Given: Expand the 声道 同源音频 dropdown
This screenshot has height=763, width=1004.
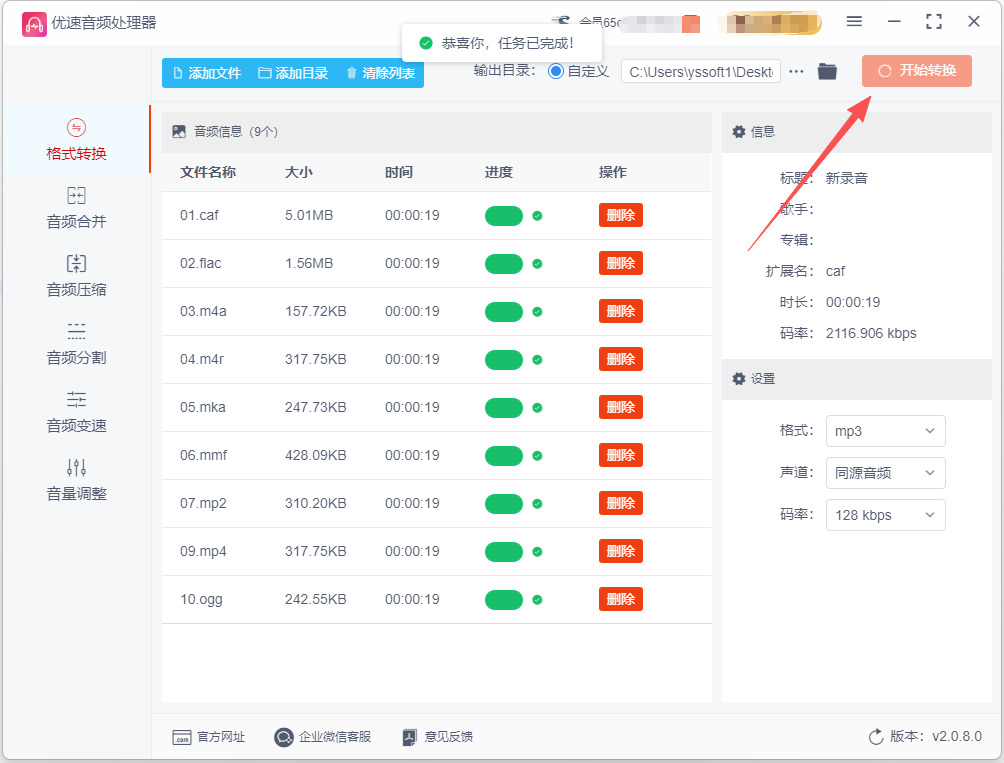Looking at the screenshot, I should pos(886,473).
